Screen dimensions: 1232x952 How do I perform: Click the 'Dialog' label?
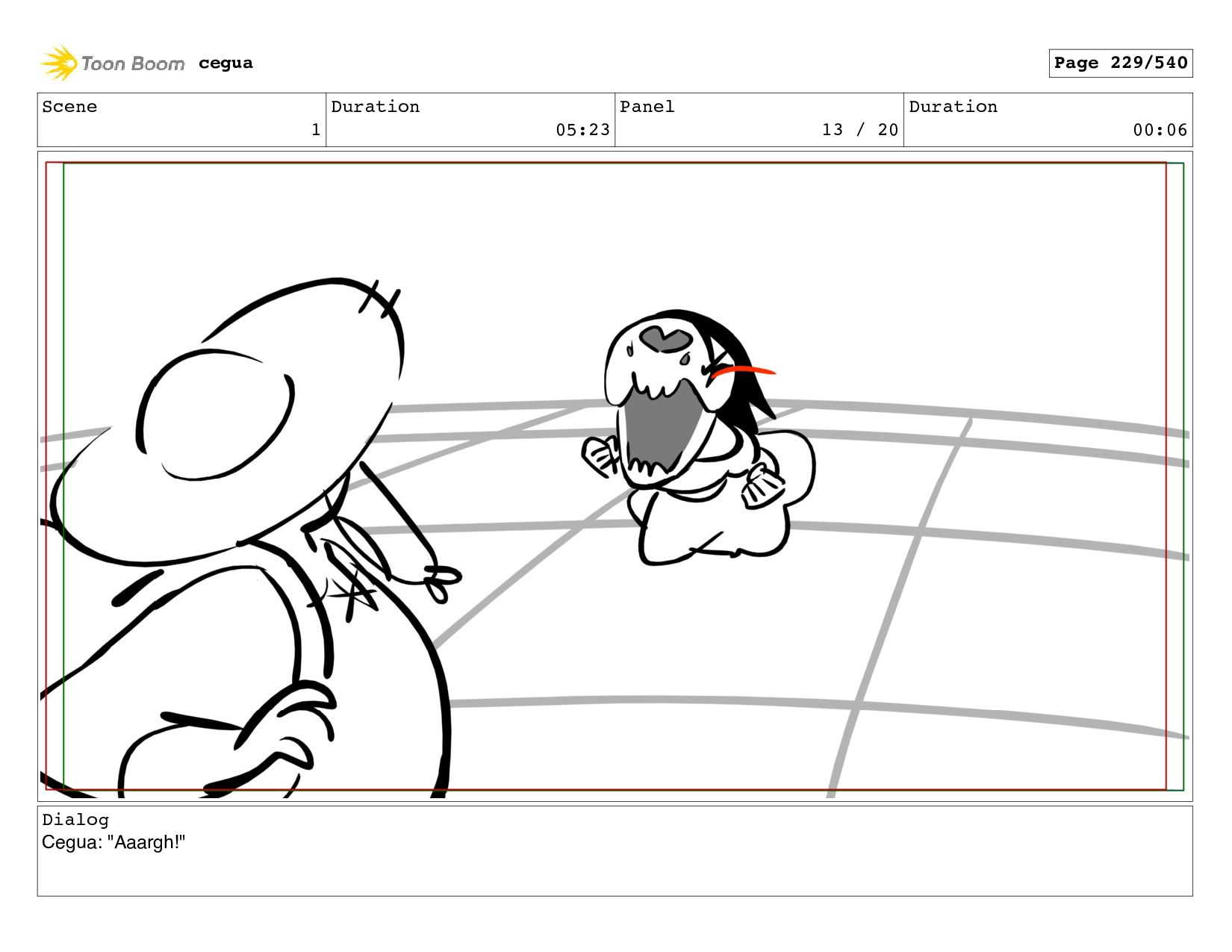(x=75, y=820)
